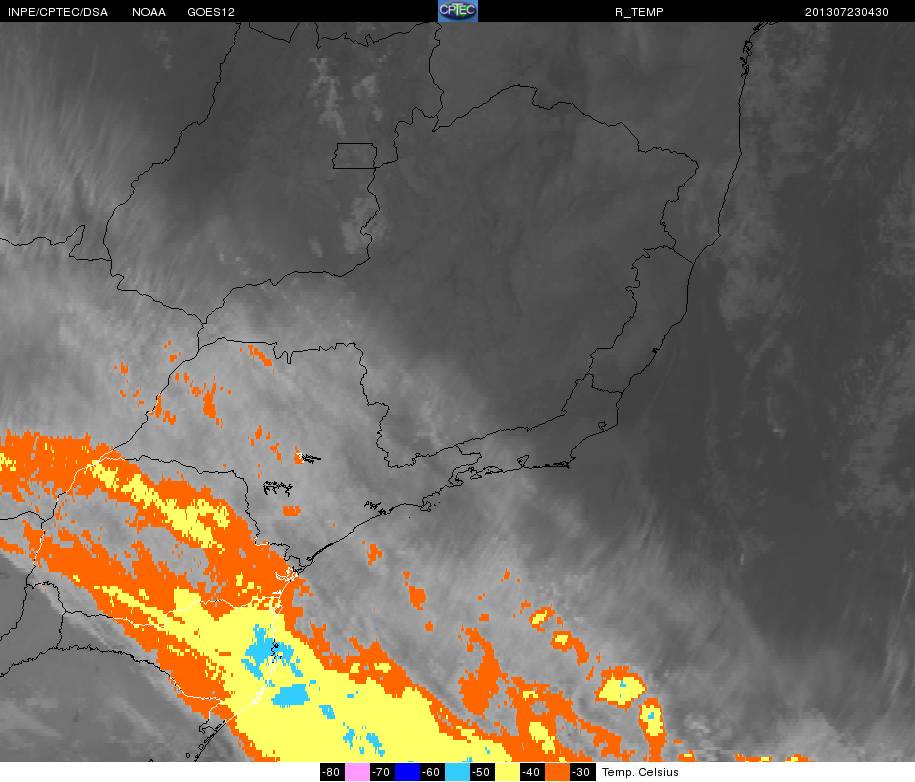This screenshot has height=782, width=915.
Task: Select the dark blue legend color swatch
Action: [x=407, y=771]
